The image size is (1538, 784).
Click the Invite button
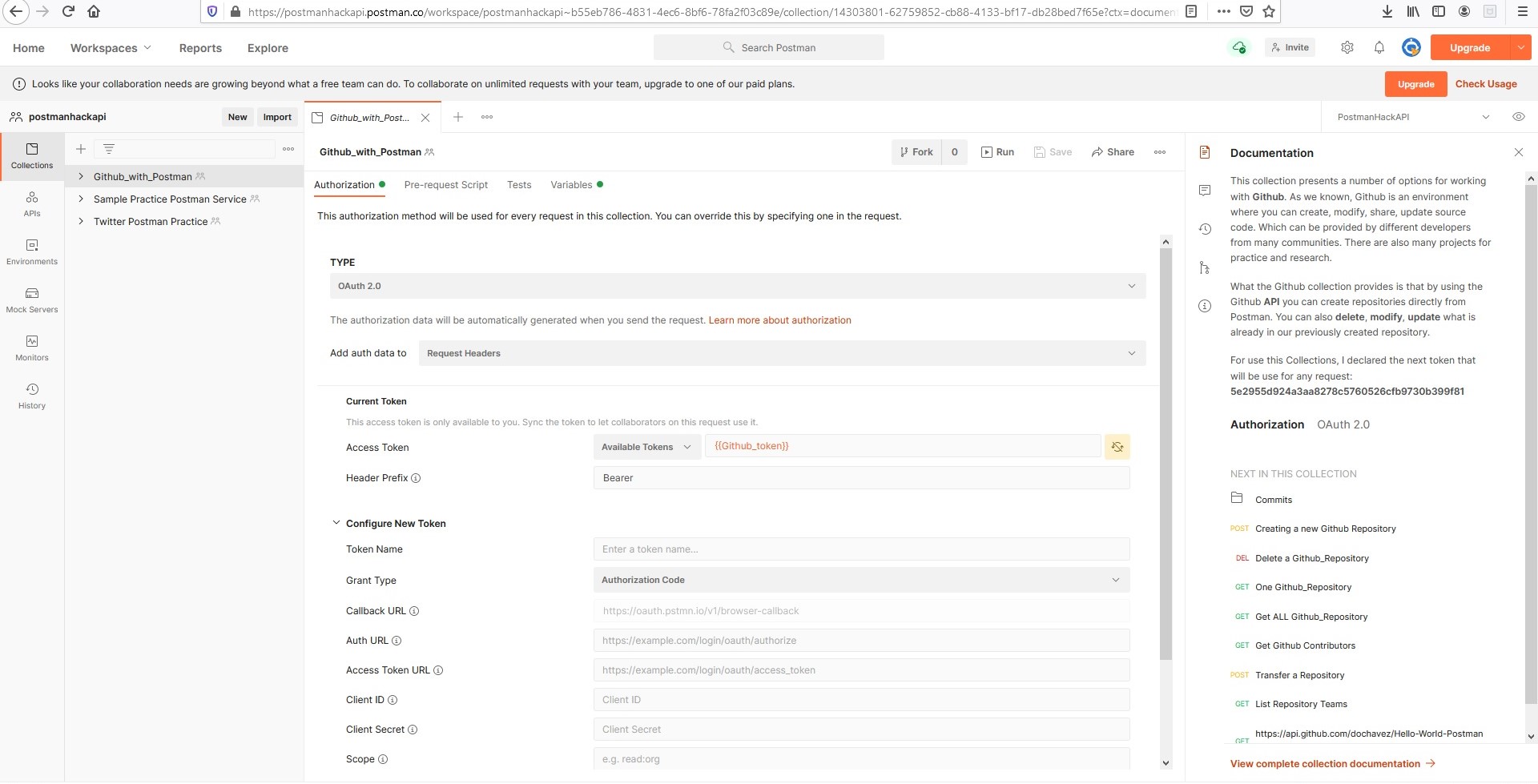click(1290, 47)
